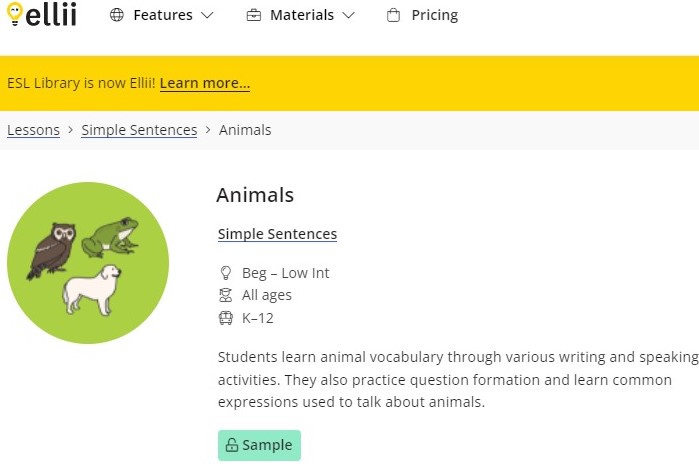Screen dimensions: 699x464
Task: Click the Ellii lightbulb logo
Action: pos(42,14)
